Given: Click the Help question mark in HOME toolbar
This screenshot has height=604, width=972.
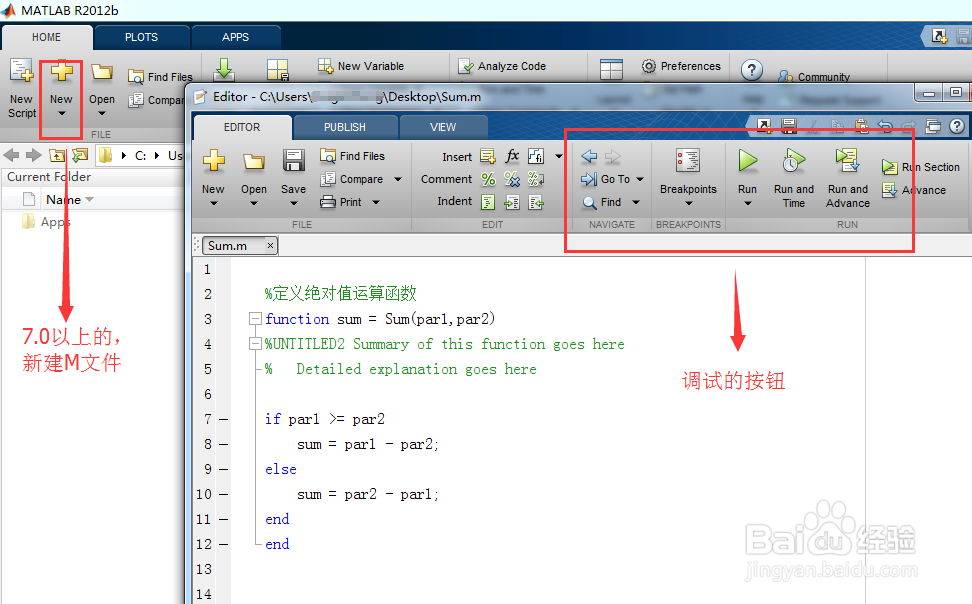Looking at the screenshot, I should point(751,70).
